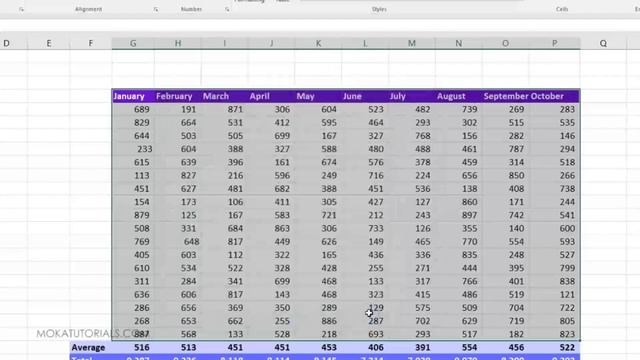Select column H header
Screen dimensions: 640x360
(x=178, y=43)
